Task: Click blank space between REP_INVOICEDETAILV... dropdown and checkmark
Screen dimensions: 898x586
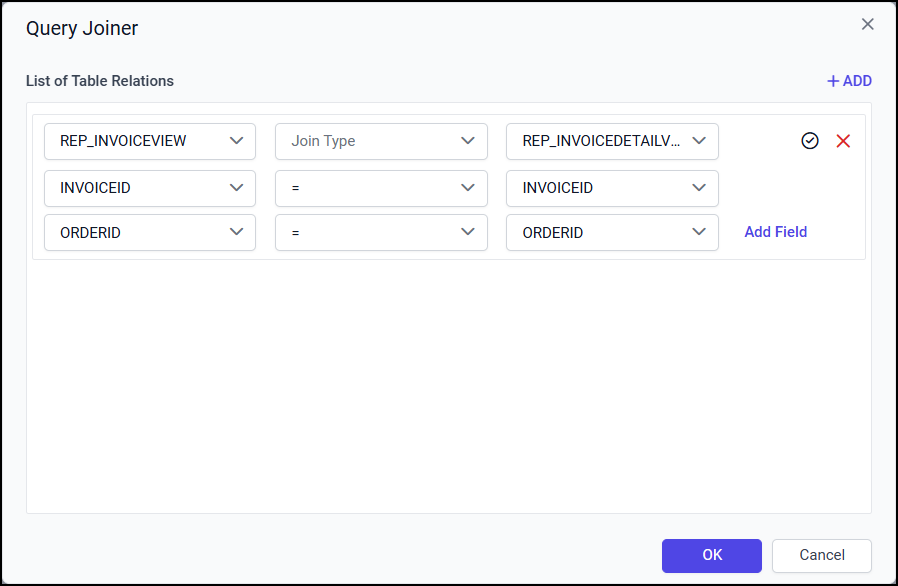Action: tap(758, 141)
